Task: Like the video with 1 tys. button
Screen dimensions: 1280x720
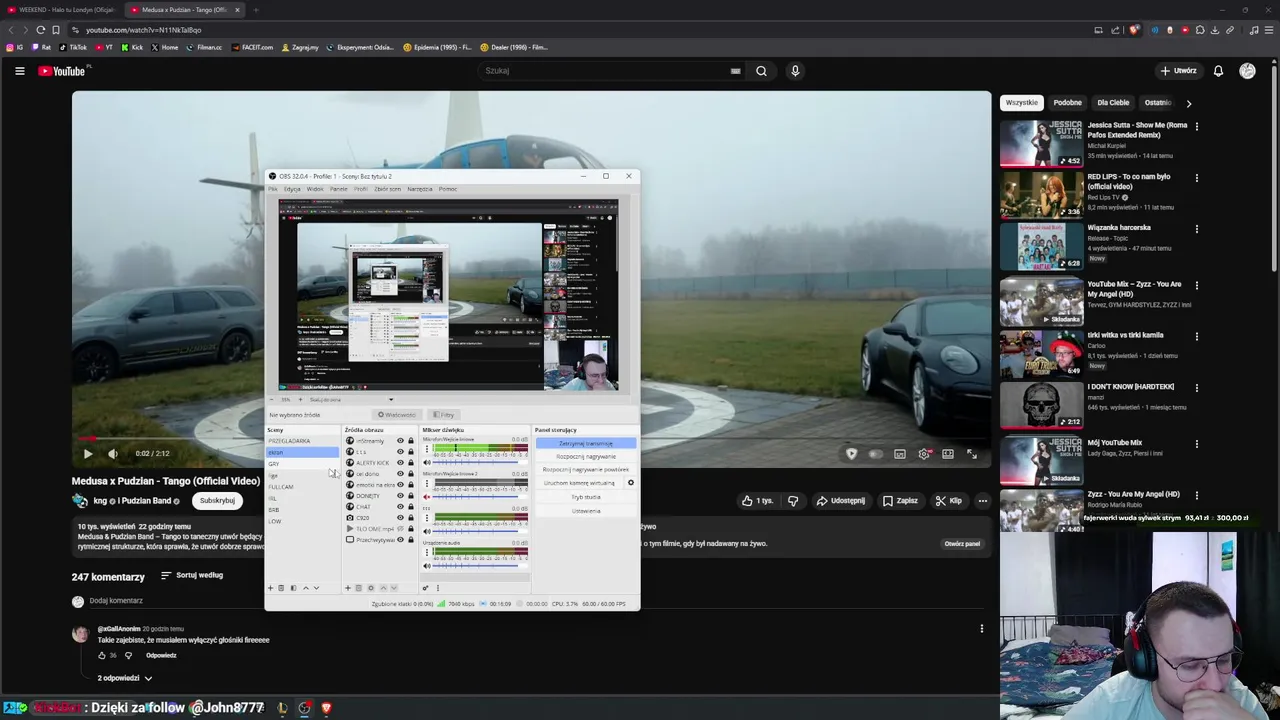Action: [758, 501]
